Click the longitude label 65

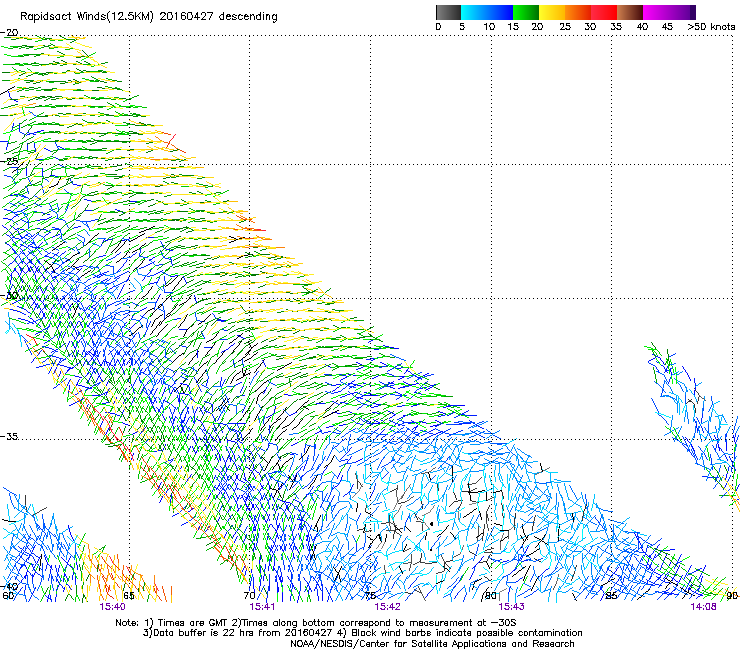coord(129,596)
